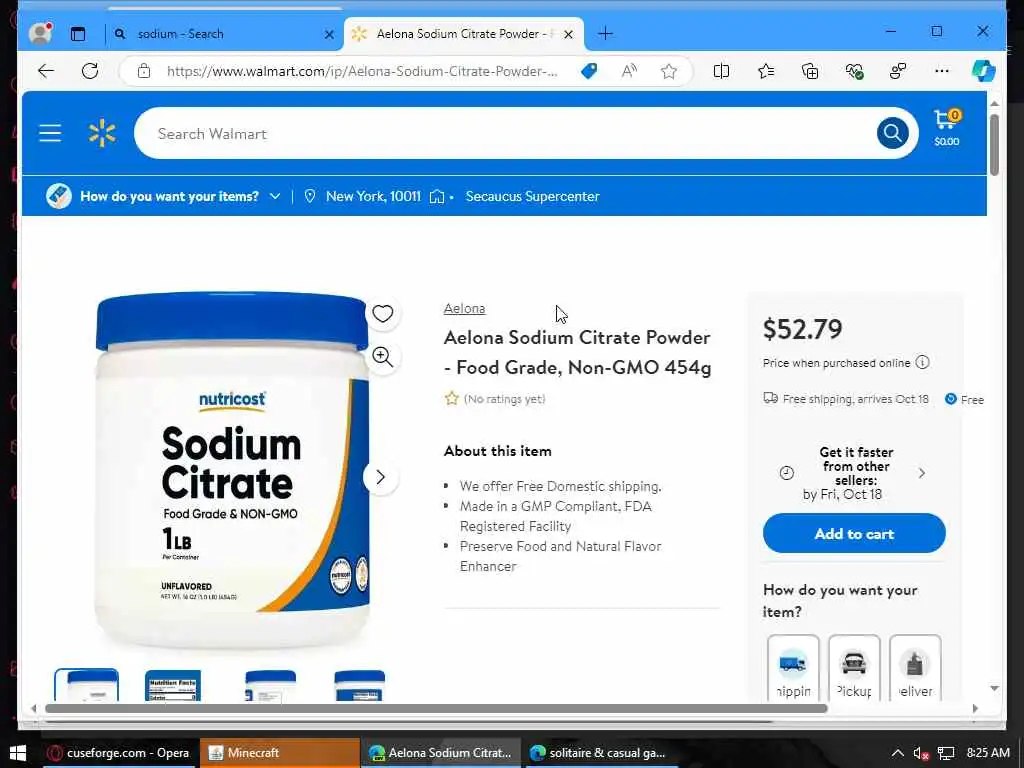Open the Aelona brand link
1024x768 pixels.
point(464,308)
